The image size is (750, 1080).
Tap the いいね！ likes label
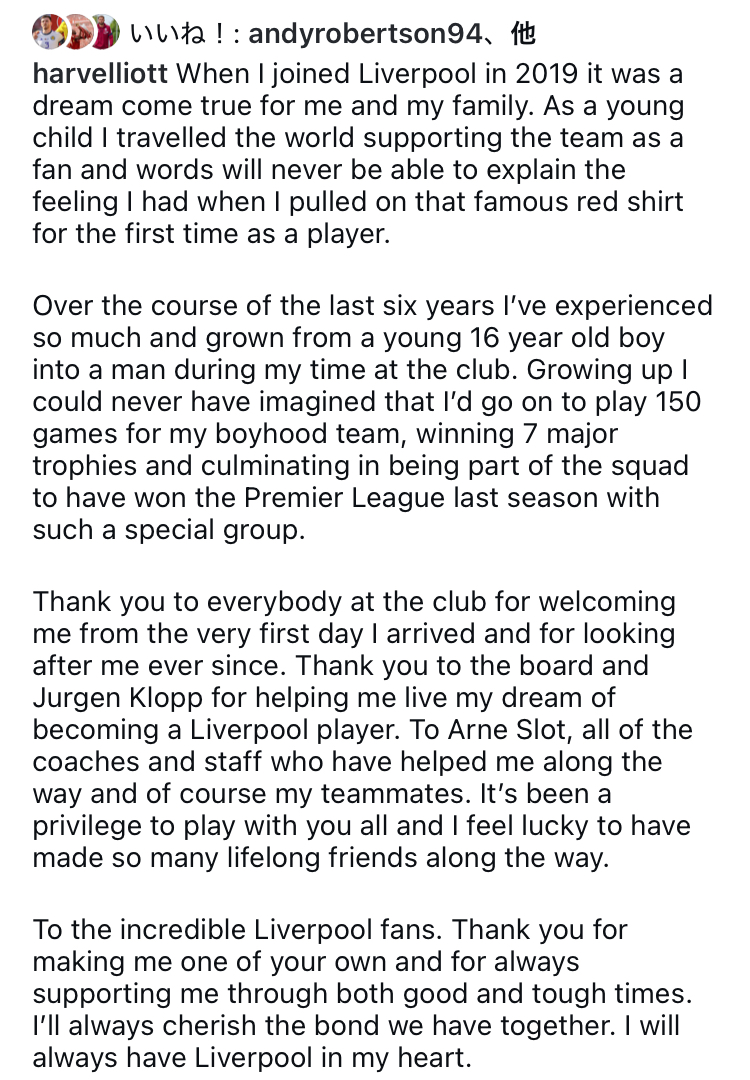point(178,33)
